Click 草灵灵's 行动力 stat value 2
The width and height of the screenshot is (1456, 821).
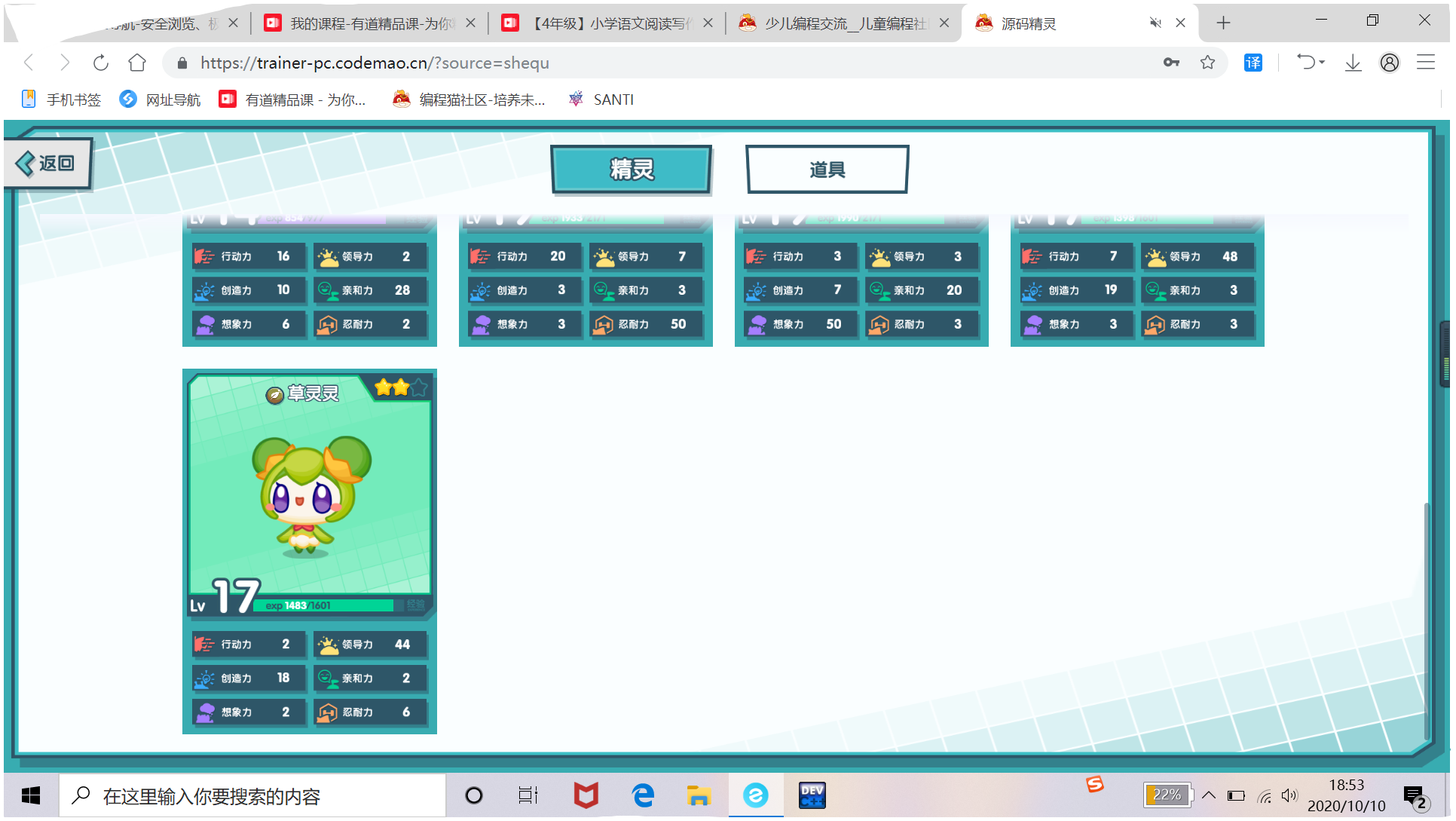(x=286, y=645)
